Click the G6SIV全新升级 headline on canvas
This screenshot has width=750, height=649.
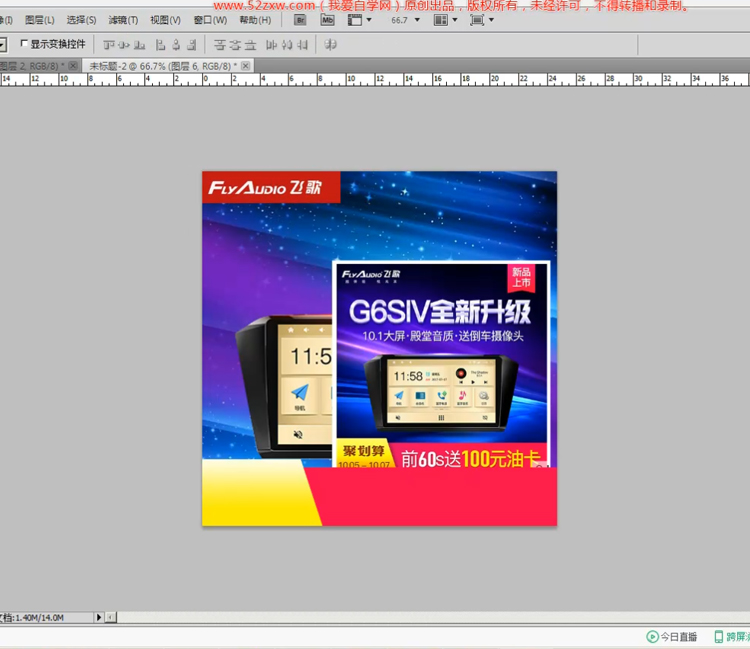440,312
